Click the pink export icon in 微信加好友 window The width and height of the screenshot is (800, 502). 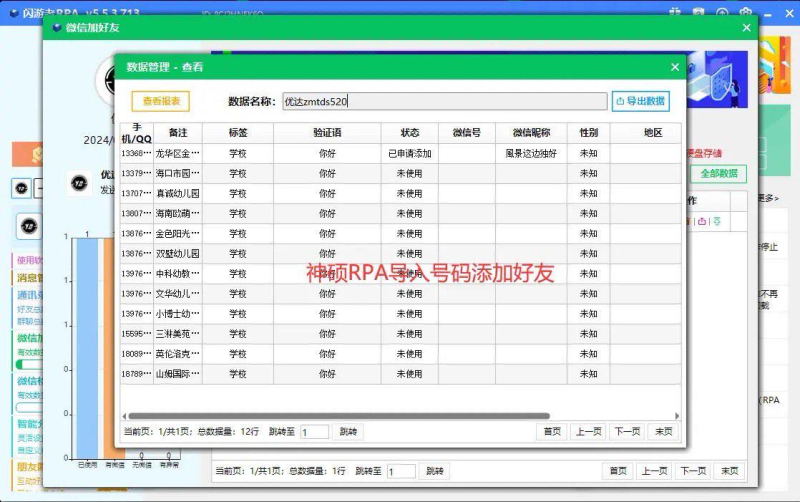point(702,221)
